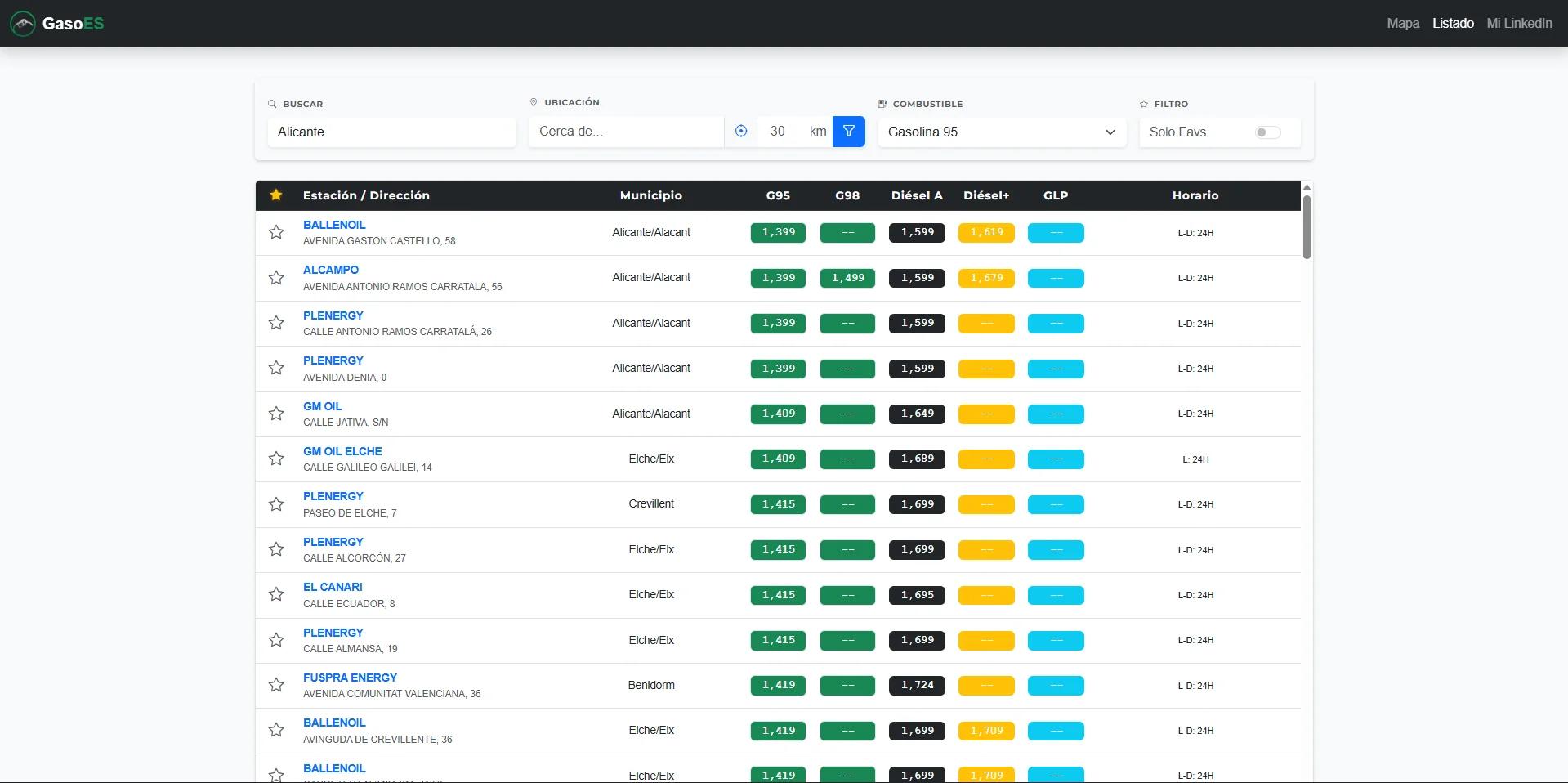
Task: Star the FUSPRA ENERGY station
Action: (276, 685)
